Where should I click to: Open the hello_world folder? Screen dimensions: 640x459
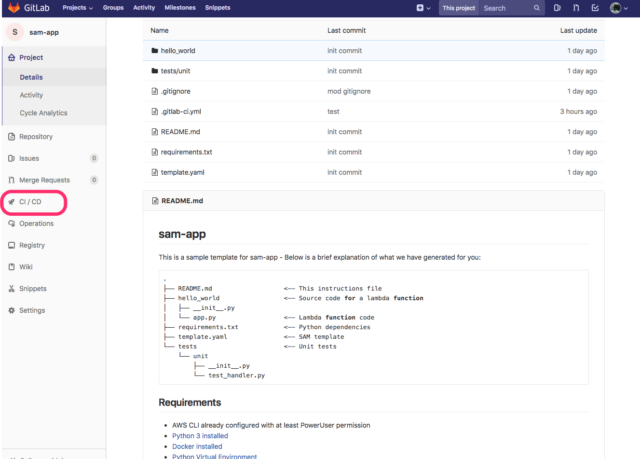tap(178, 51)
